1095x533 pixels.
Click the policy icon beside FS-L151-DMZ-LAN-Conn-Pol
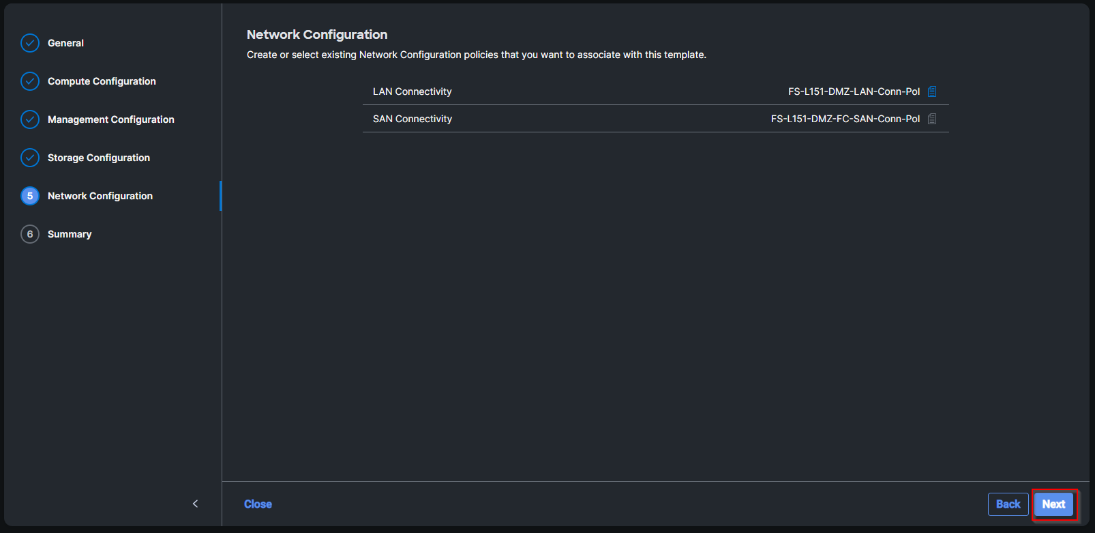click(x=932, y=92)
